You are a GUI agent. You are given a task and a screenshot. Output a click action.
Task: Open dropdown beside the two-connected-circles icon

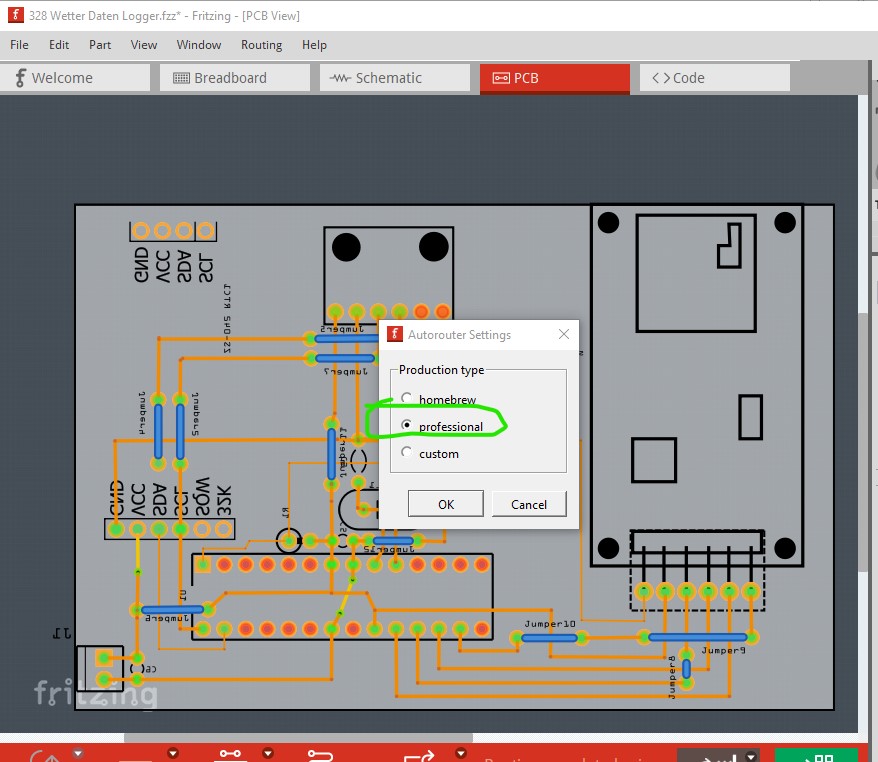(268, 753)
